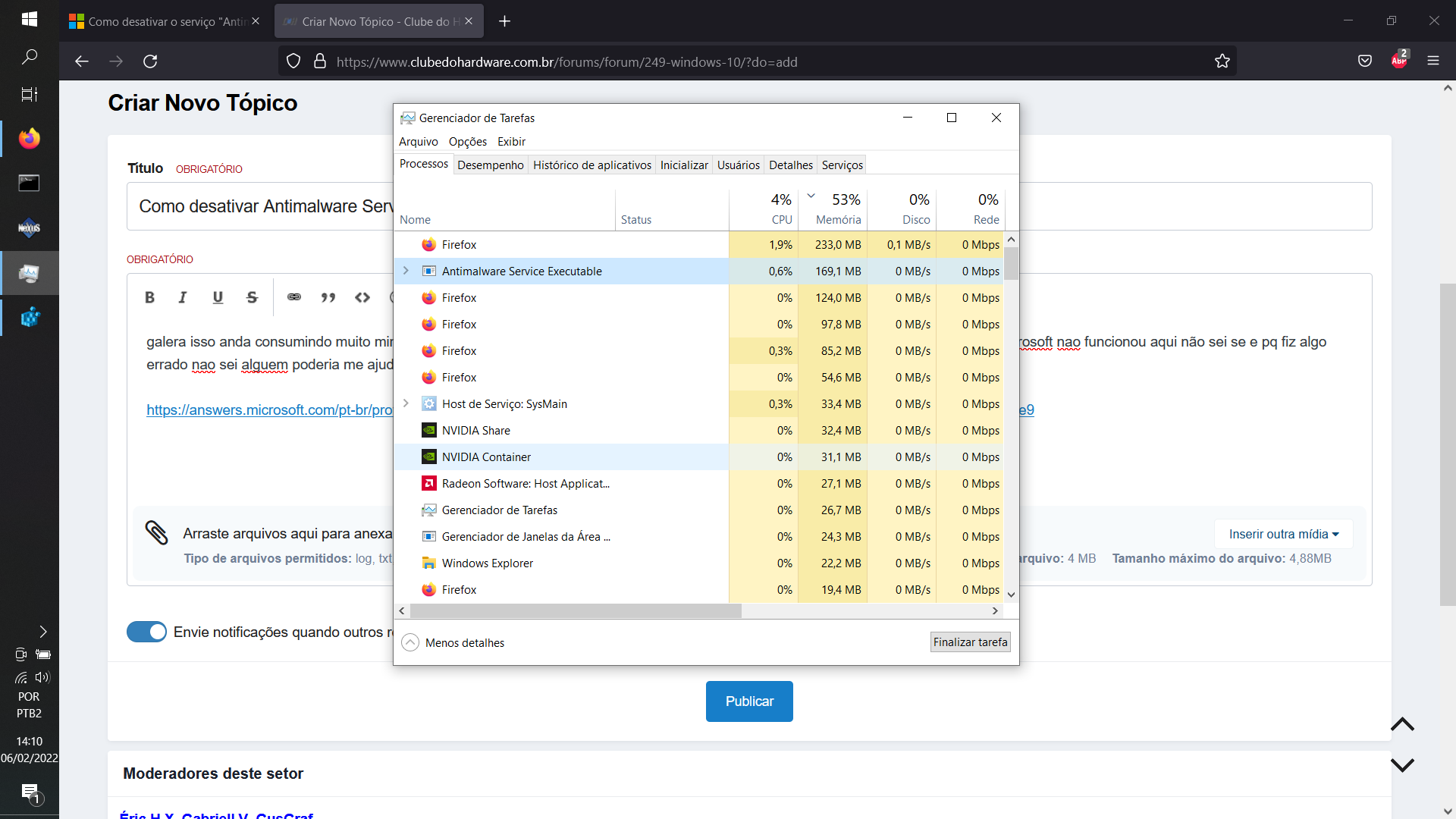Open the terminal taskbar icon

click(29, 183)
